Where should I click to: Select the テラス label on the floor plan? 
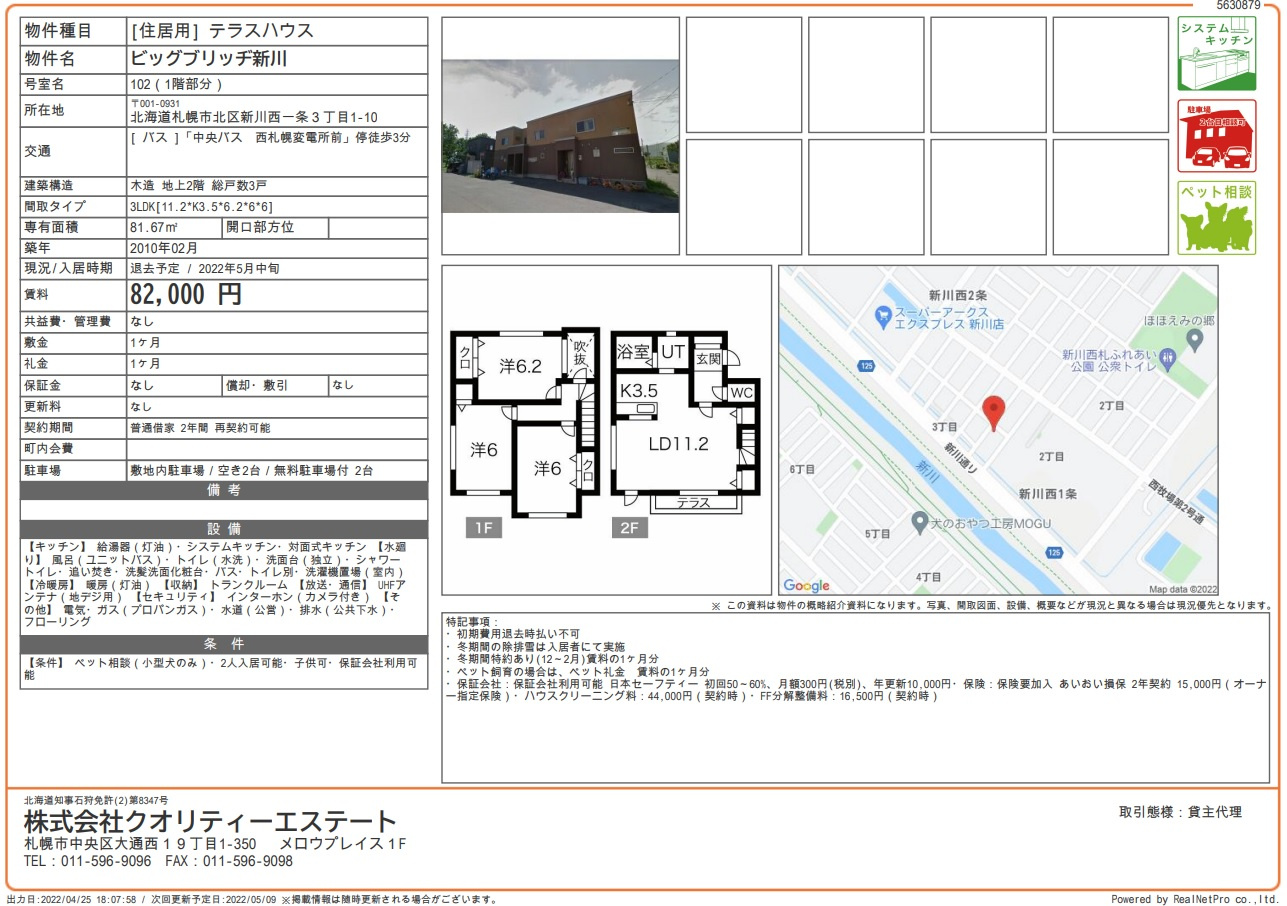click(695, 503)
